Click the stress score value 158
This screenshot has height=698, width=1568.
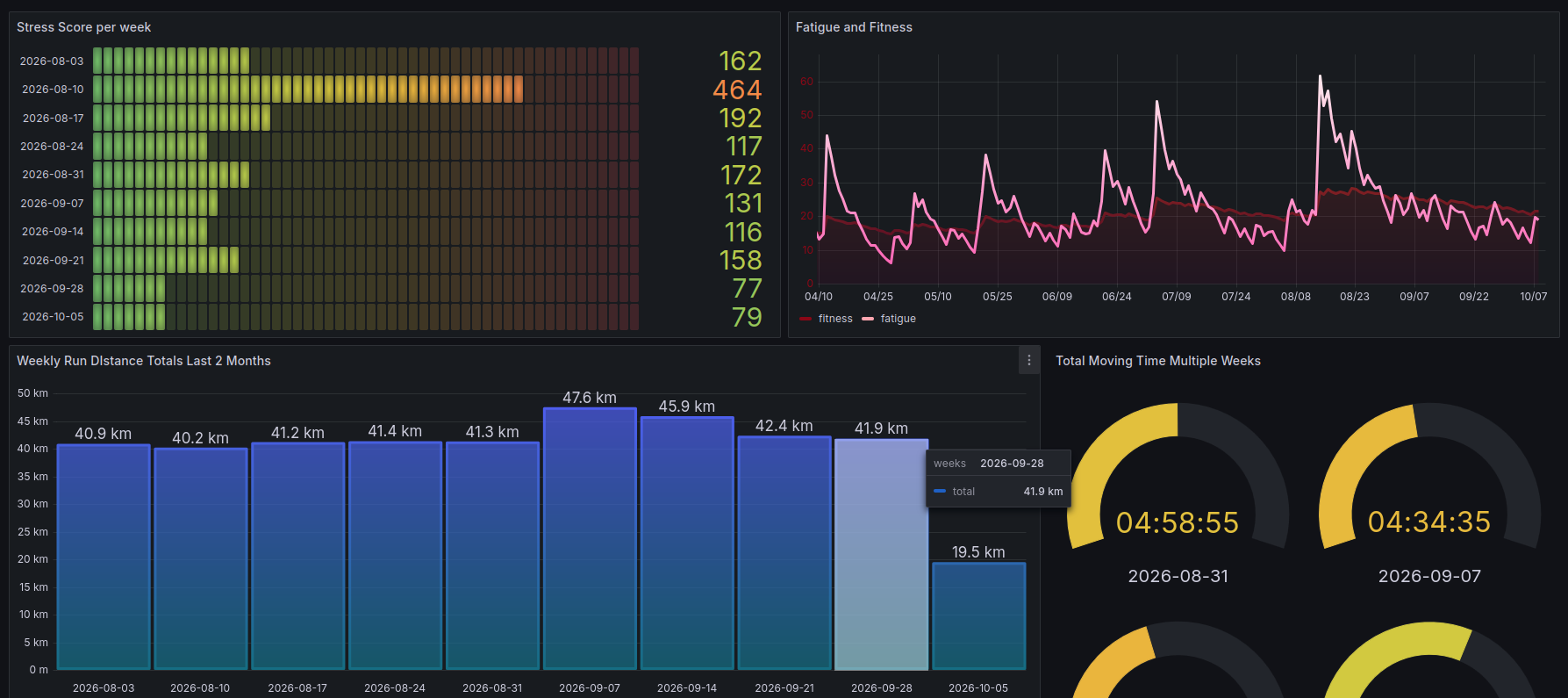tap(740, 260)
